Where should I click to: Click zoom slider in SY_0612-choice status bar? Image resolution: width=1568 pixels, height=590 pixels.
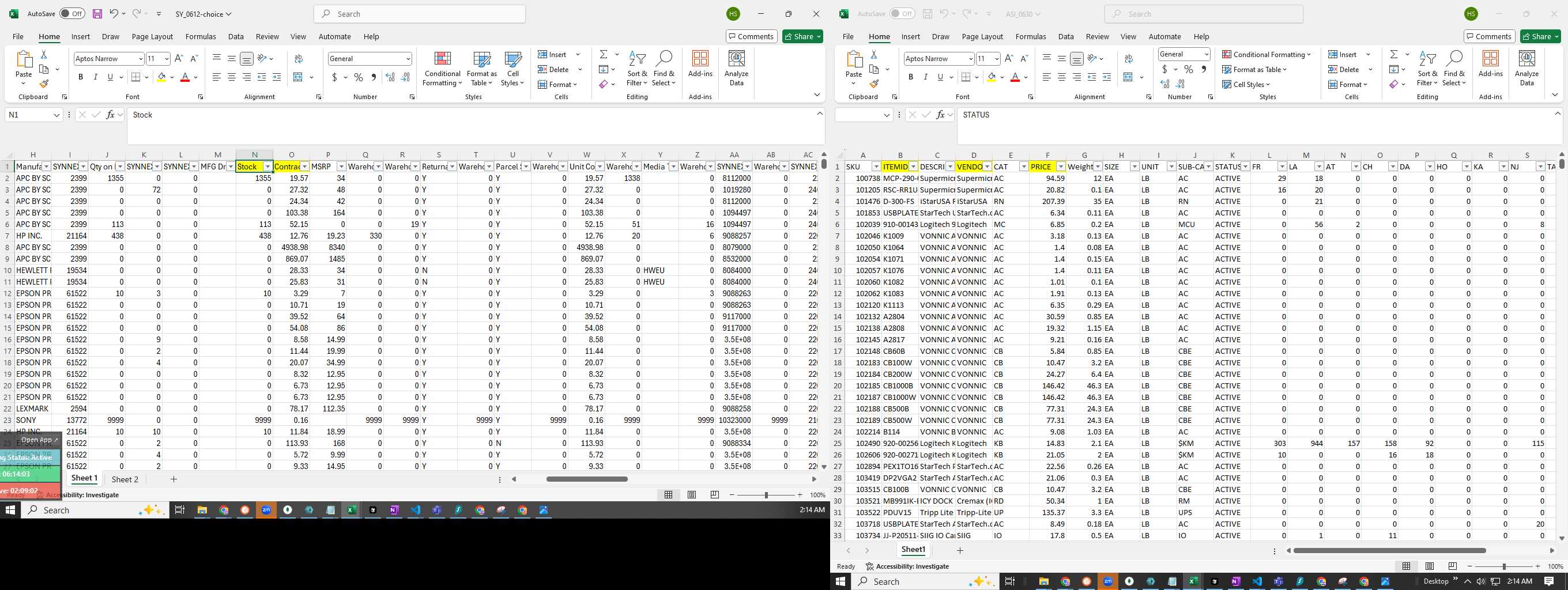[x=766, y=495]
